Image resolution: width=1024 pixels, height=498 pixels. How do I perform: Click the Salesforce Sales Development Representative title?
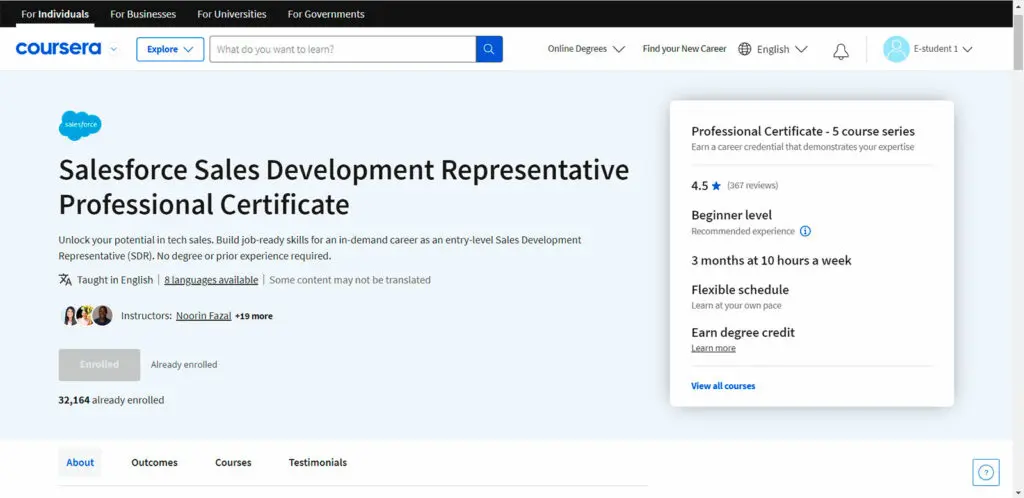344,187
